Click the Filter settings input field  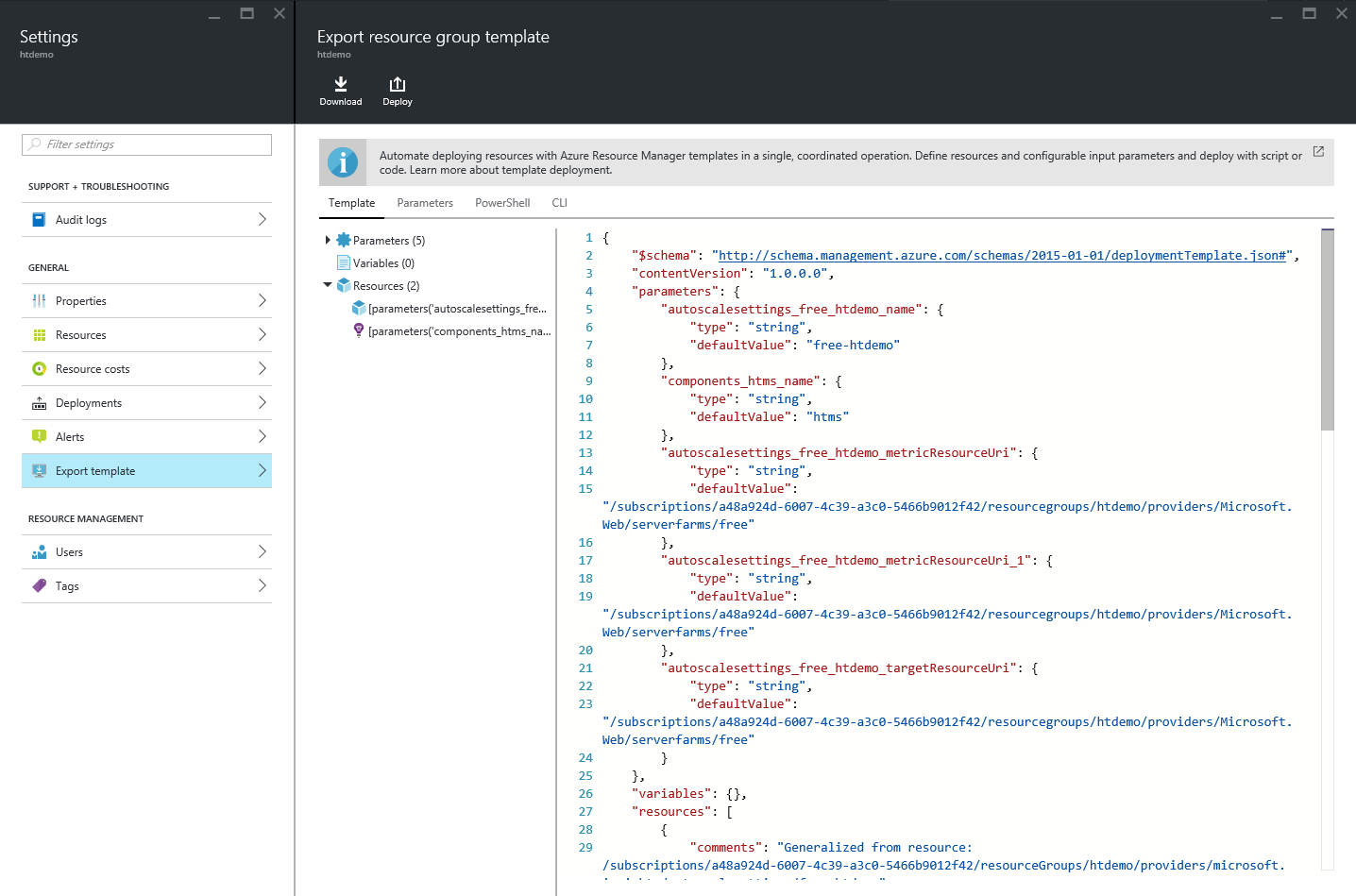coord(146,144)
